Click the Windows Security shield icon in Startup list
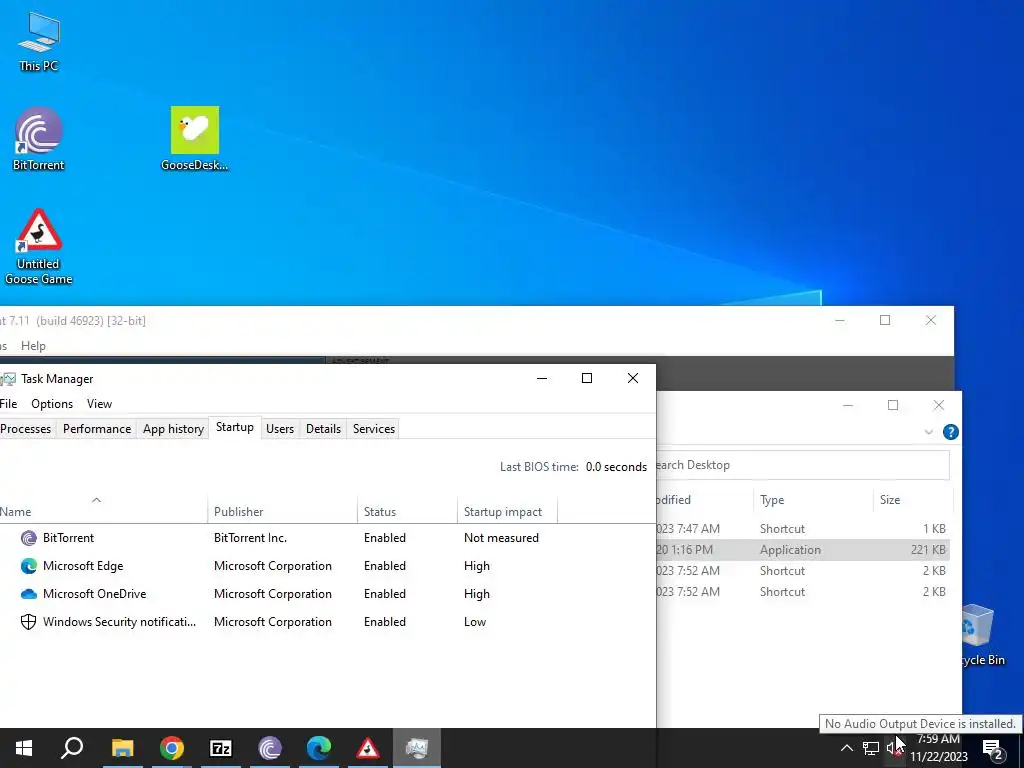Screen dimensions: 1024x768 pos(29,622)
